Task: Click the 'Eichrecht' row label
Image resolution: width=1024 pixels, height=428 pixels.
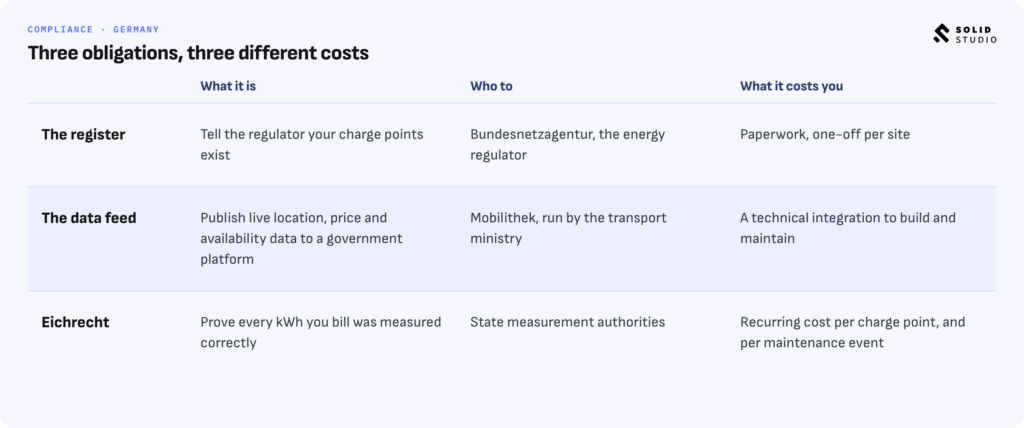Action: 75,322
